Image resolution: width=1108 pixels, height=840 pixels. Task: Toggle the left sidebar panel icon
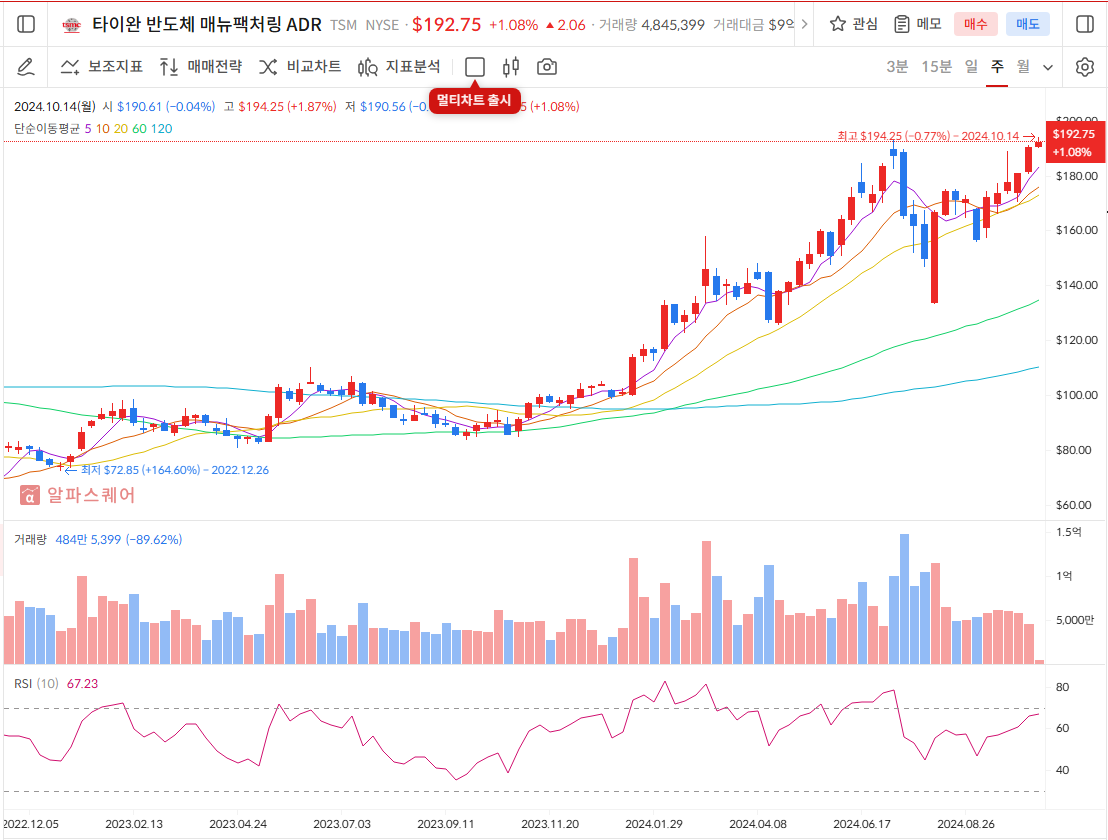(x=25, y=24)
